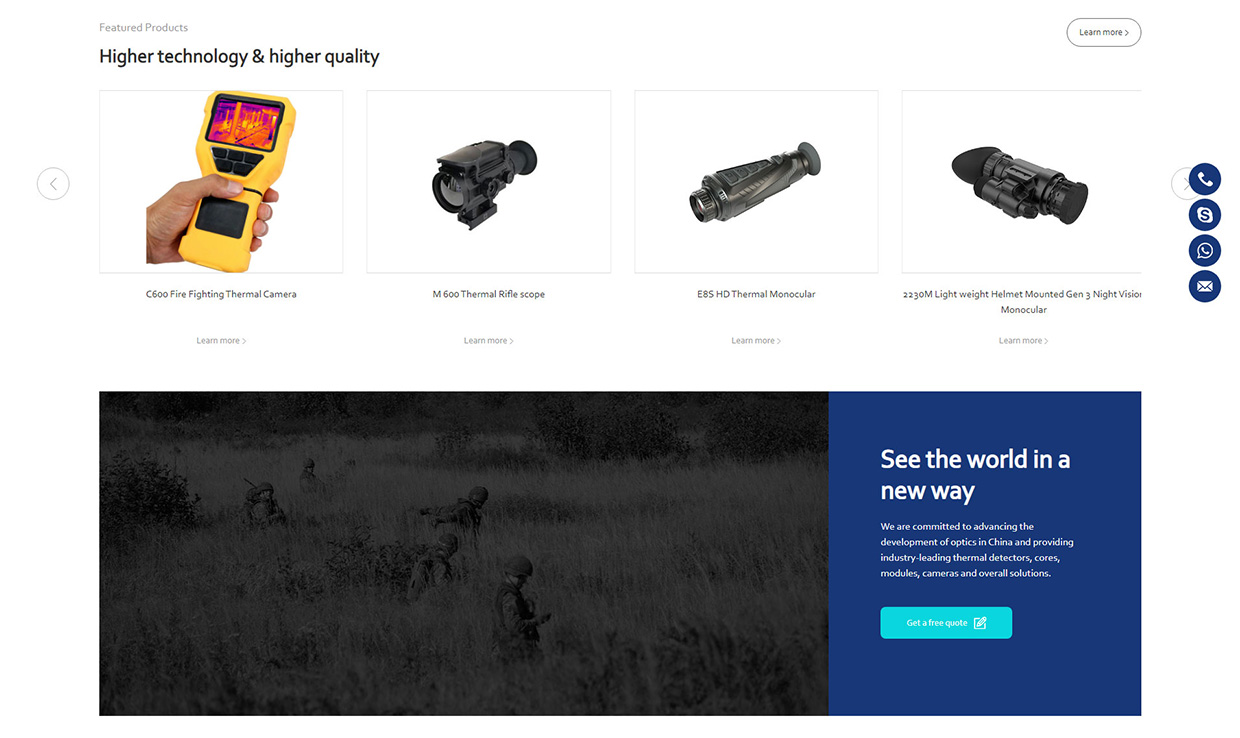Open the WhatsApp chat icon
Image resolution: width=1240 pixels, height=738 pixels.
pos(1205,251)
